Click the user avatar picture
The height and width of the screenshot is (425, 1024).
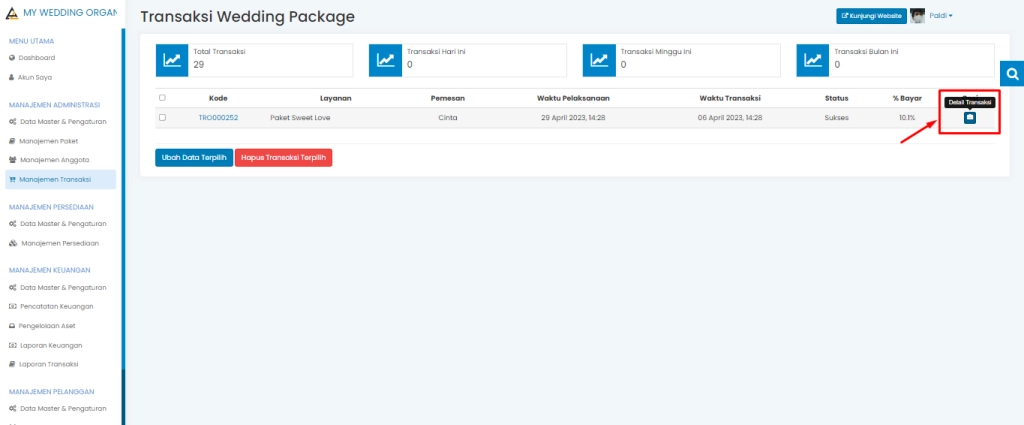(x=917, y=16)
